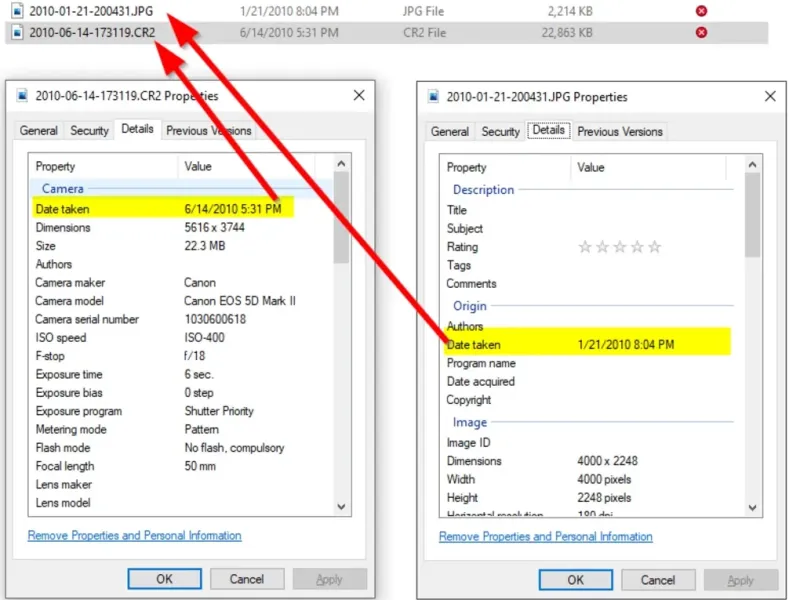Image resolution: width=800 pixels, height=600 pixels.
Task: Open Previous Versions tab in CR2 Properties
Action: tap(209, 131)
